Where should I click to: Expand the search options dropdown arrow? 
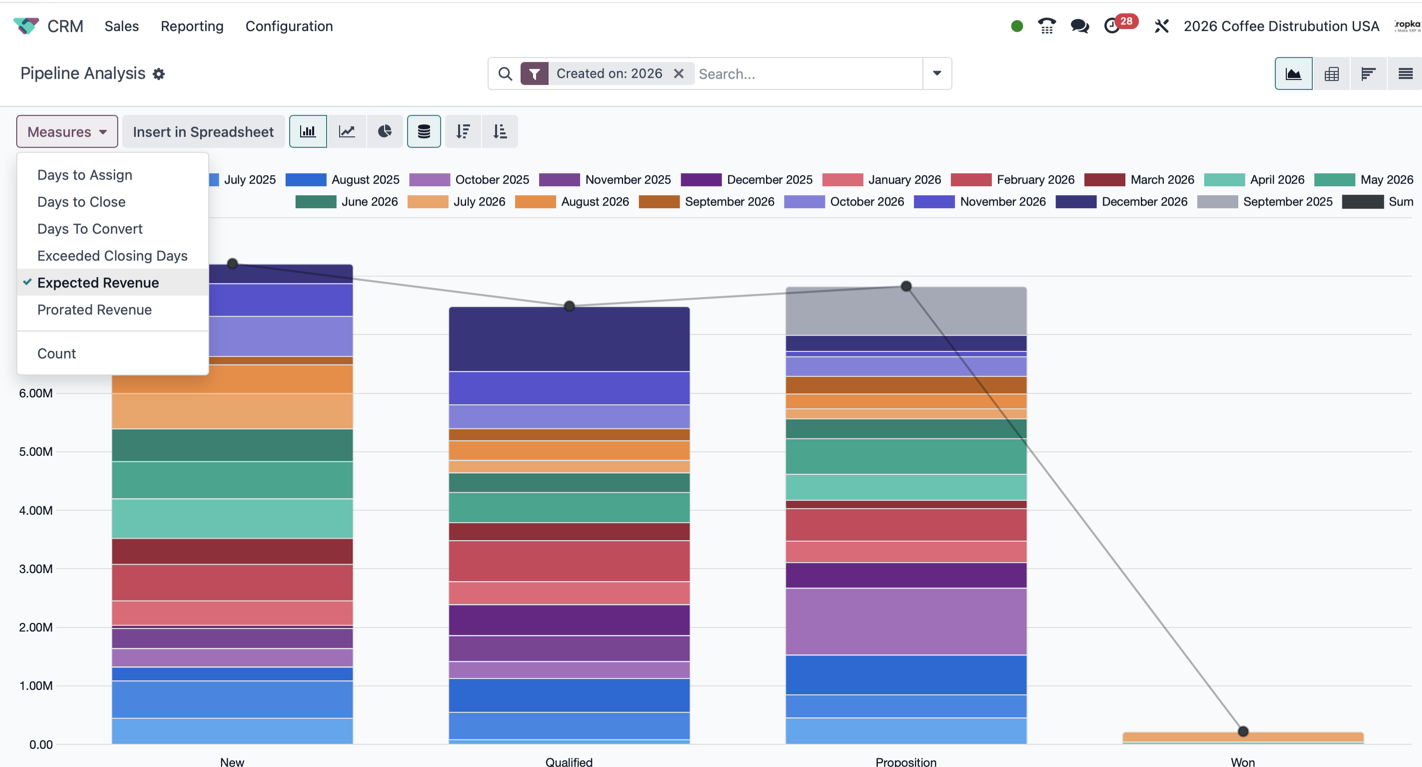click(x=937, y=73)
